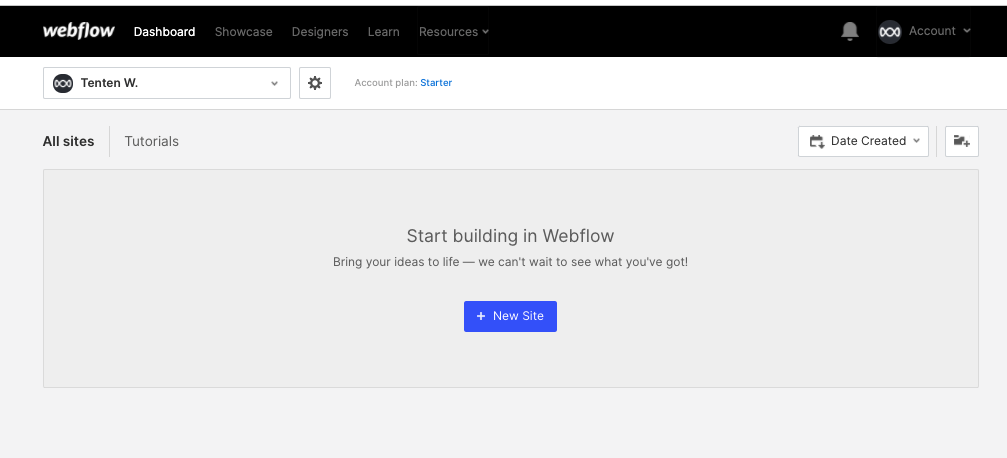Open the notifications bell
Screen dimensions: 1007x458
coord(850,32)
